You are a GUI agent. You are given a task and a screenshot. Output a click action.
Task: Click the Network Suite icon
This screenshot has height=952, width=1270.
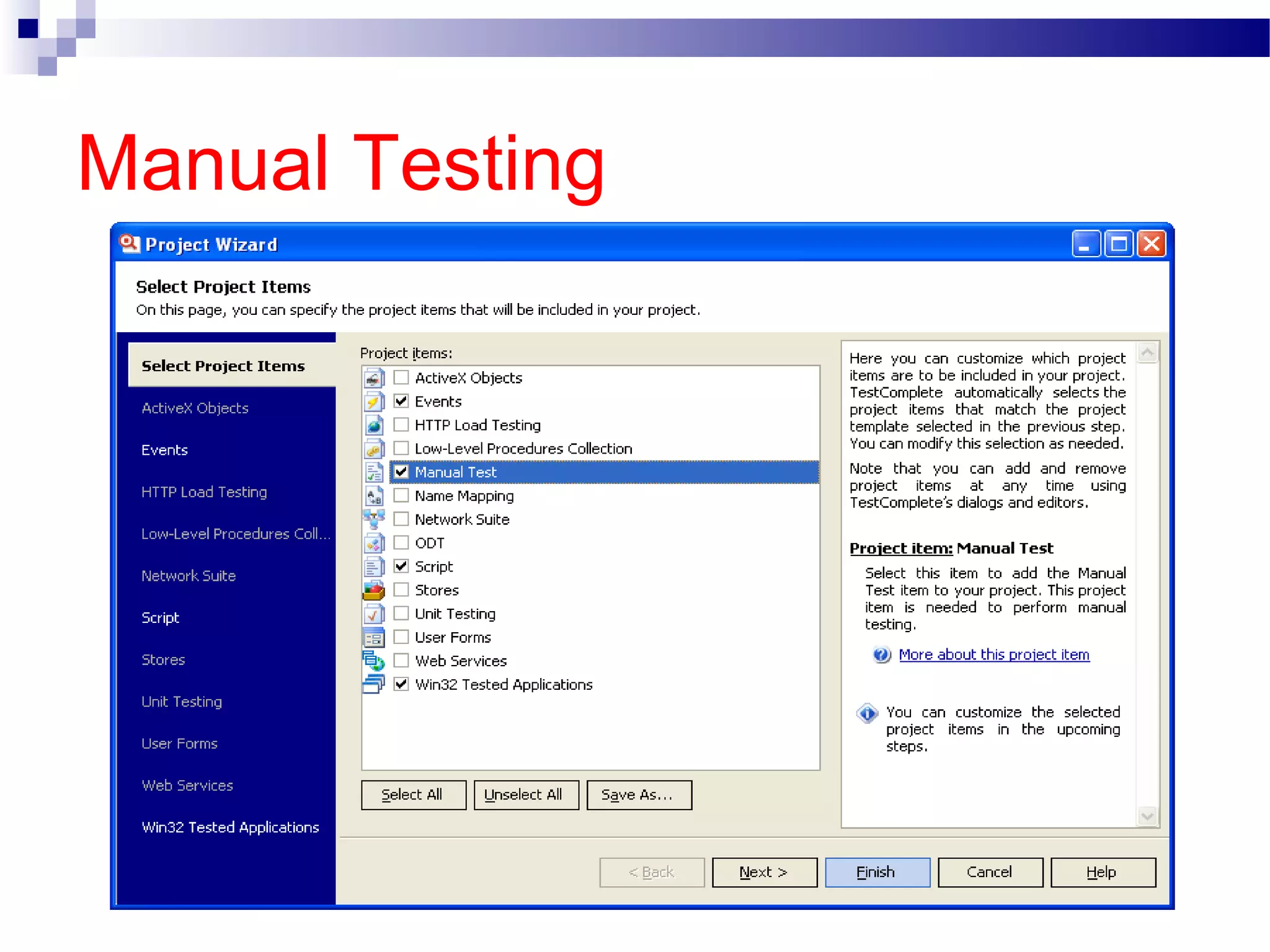[374, 519]
